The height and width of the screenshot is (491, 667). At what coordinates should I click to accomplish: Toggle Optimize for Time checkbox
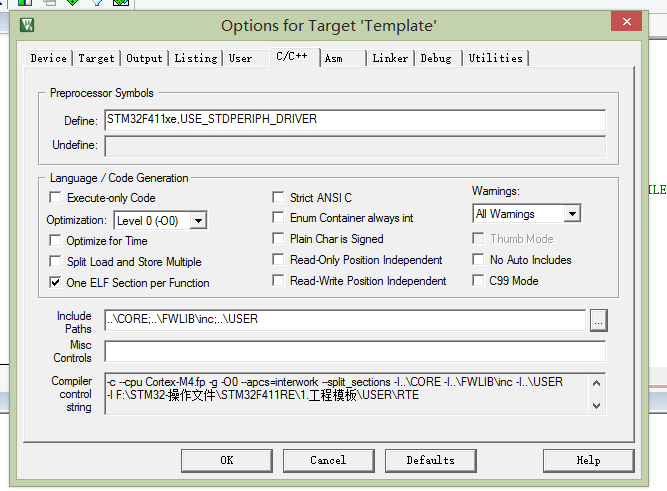tap(55, 240)
